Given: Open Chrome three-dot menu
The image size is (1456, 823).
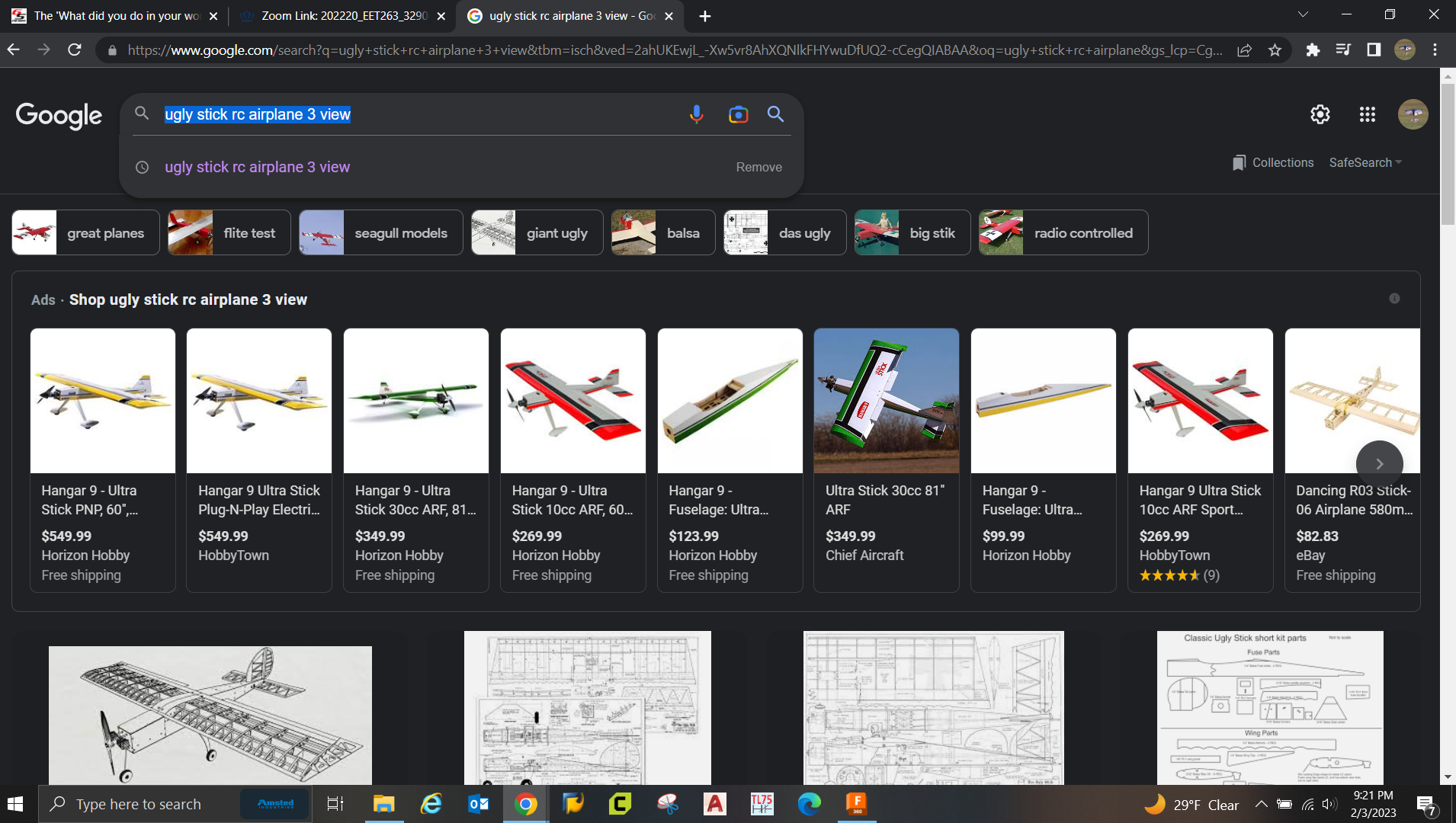Looking at the screenshot, I should pyautogui.click(x=1435, y=50).
